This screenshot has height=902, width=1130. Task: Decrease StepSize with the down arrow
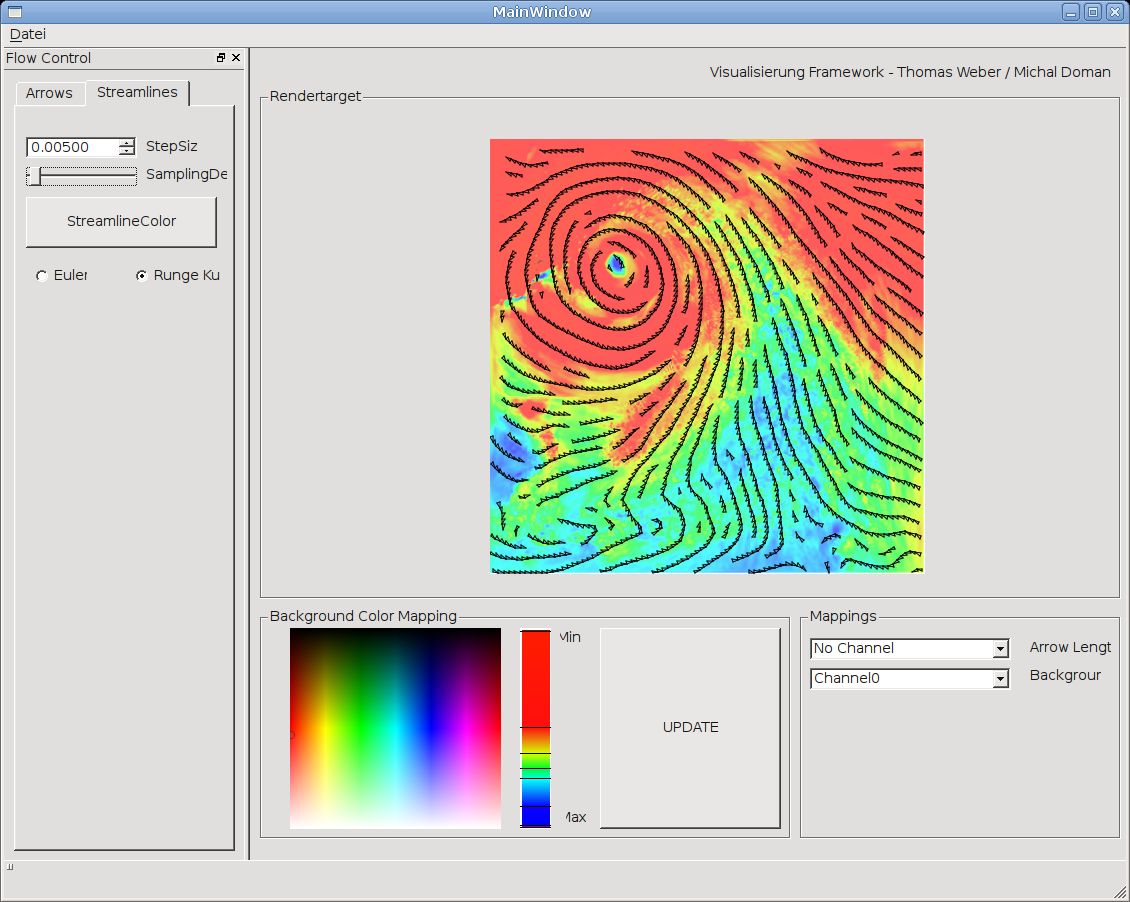click(126, 152)
